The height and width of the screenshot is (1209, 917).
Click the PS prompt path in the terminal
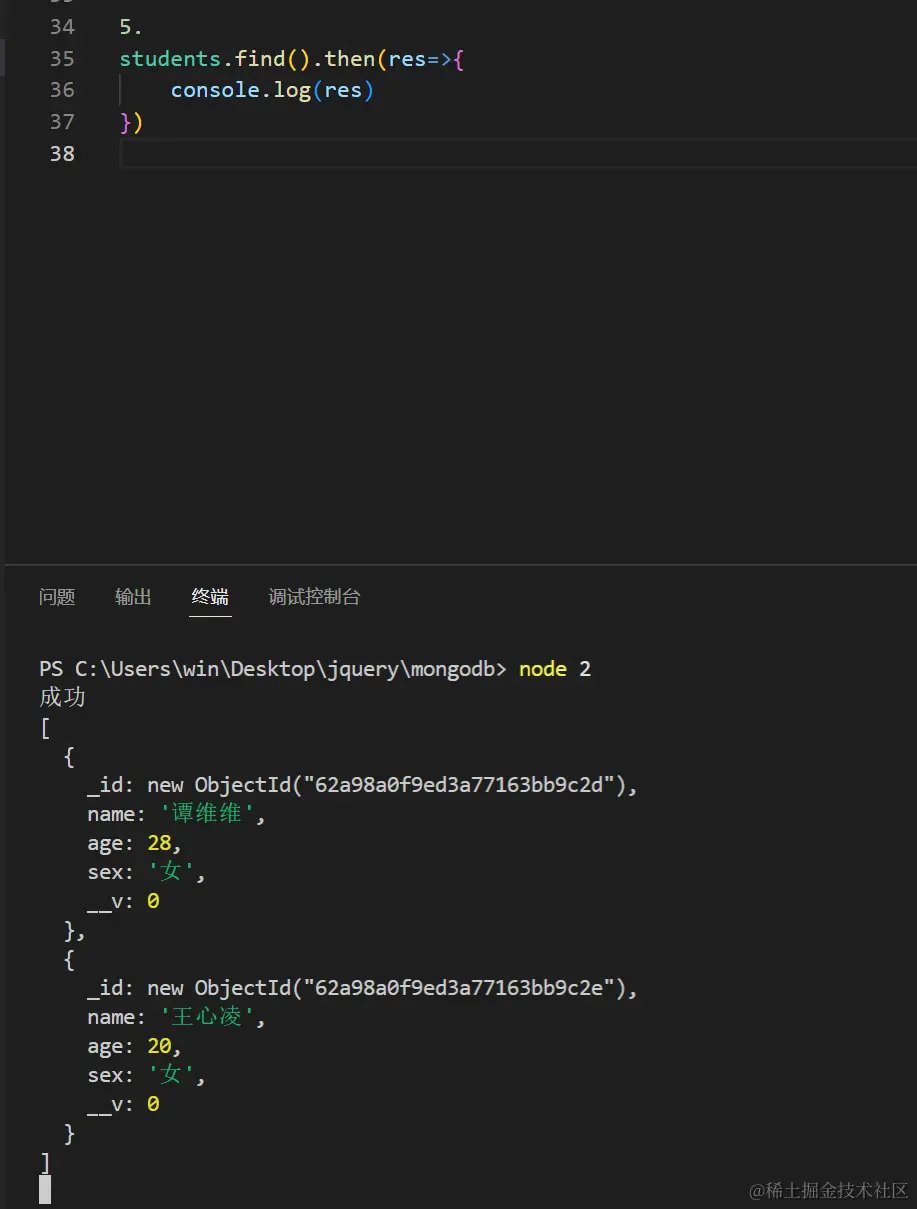(x=270, y=669)
